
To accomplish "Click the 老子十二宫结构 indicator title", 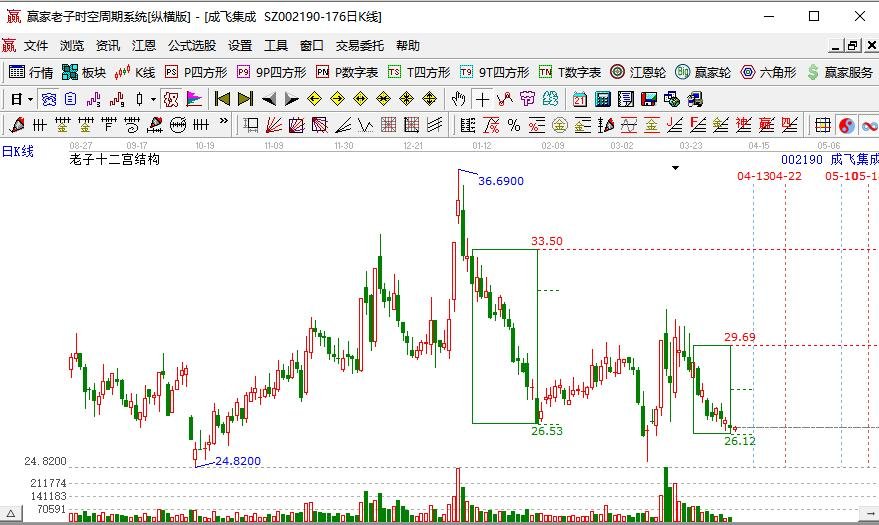I will [x=115, y=159].
